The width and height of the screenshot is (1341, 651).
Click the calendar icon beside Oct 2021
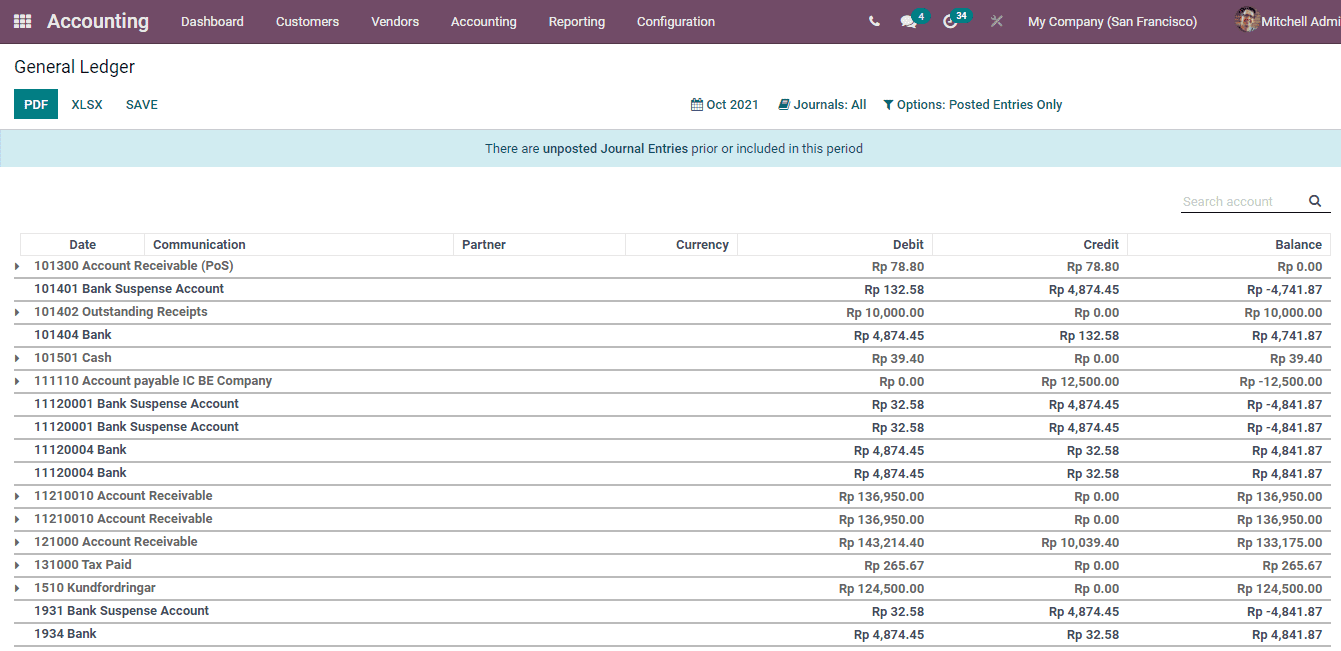tap(698, 104)
